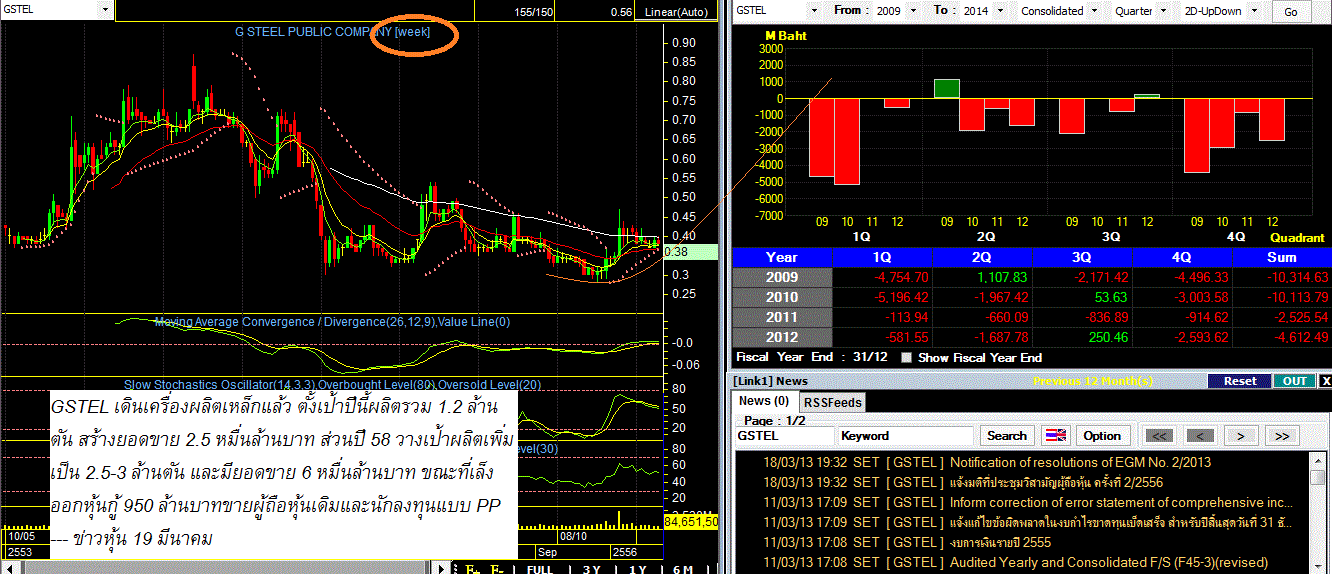Click the 4Q column header
Viewport: 1332px width, 574px height.
[1182, 257]
